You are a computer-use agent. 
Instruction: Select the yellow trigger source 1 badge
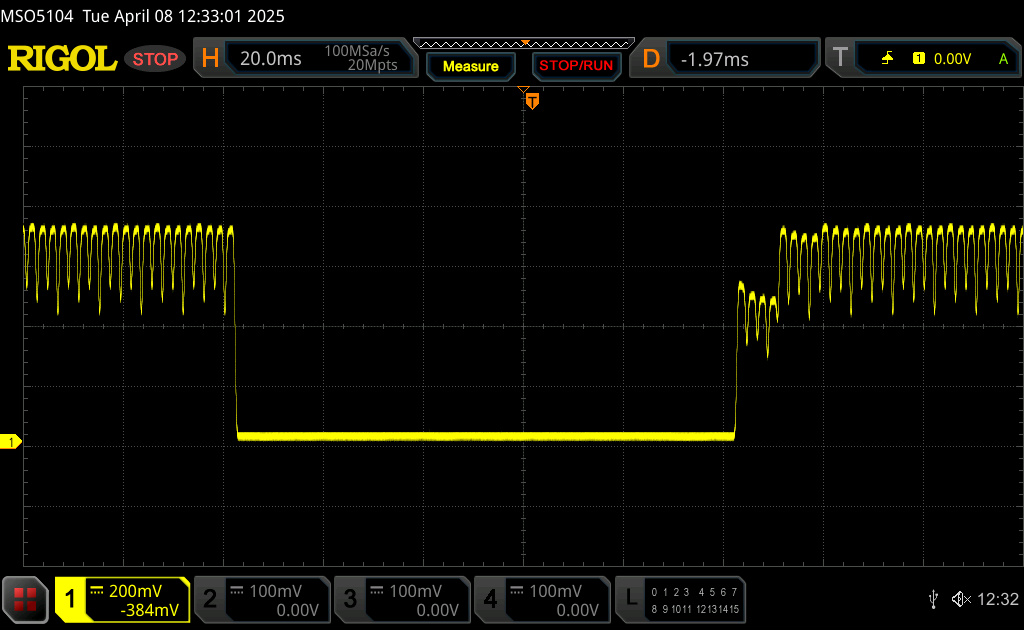tap(918, 59)
